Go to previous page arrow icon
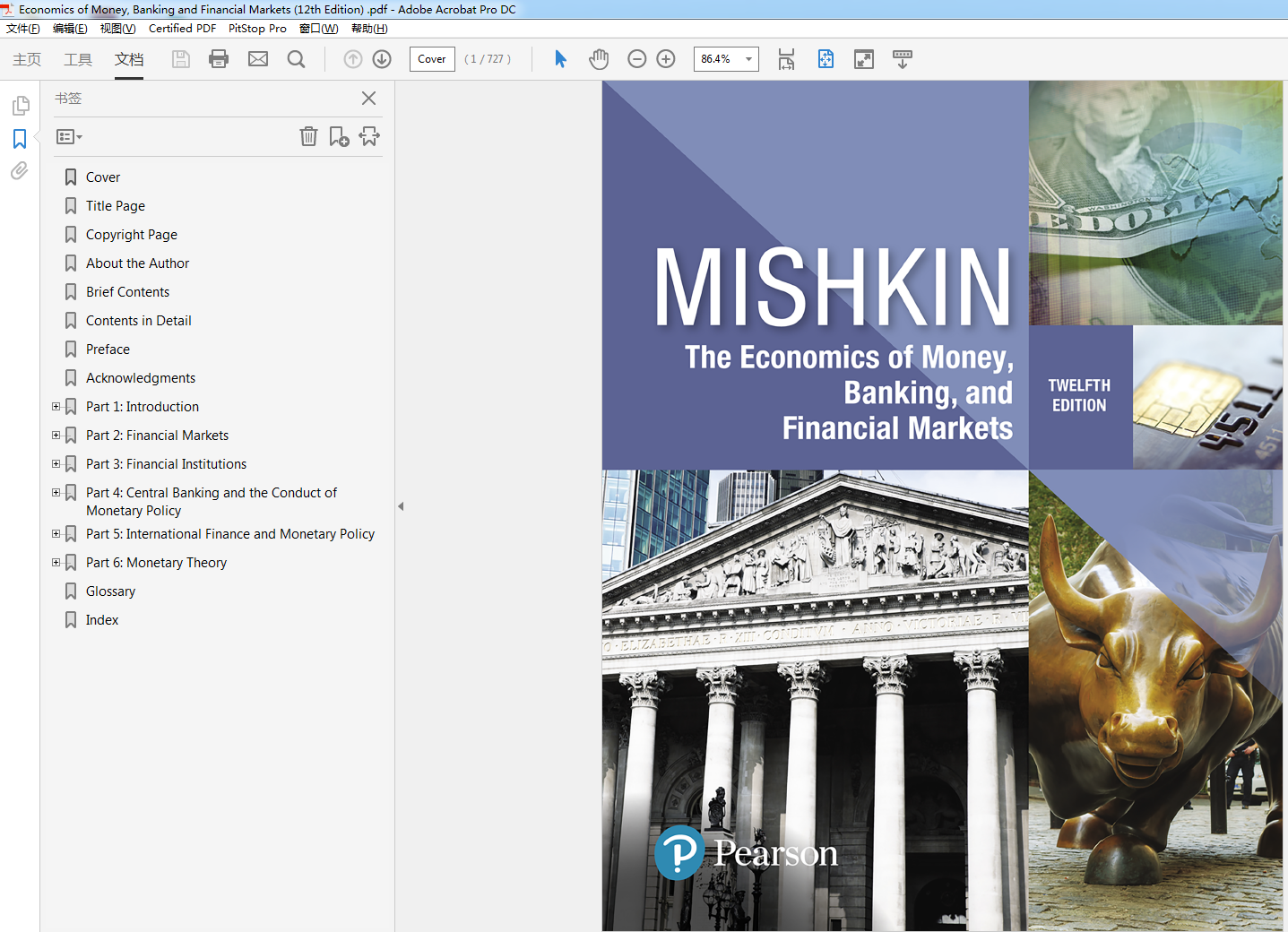Image resolution: width=1288 pixels, height=932 pixels. [353, 59]
